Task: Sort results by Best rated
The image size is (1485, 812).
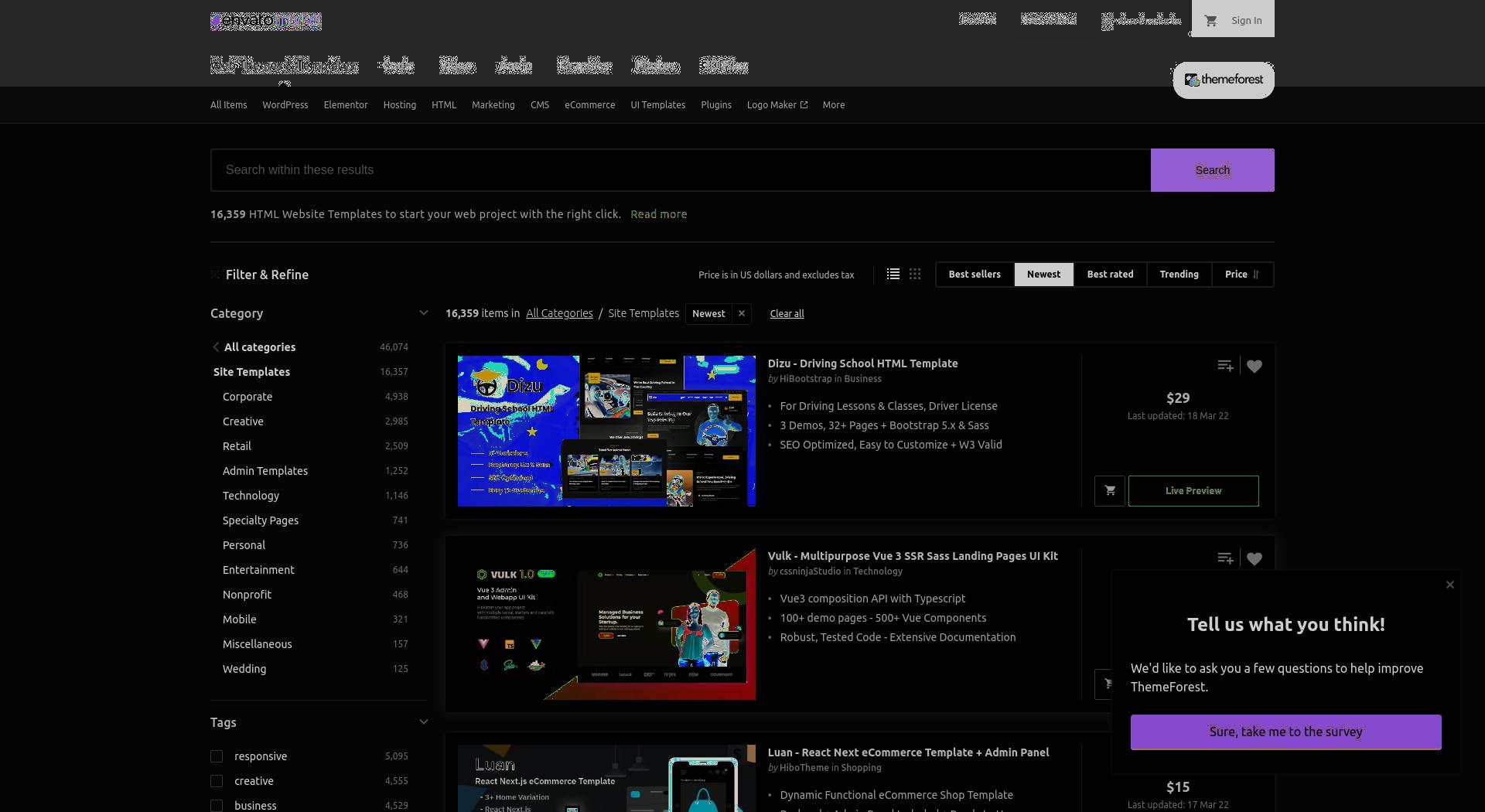Action: tap(1110, 275)
